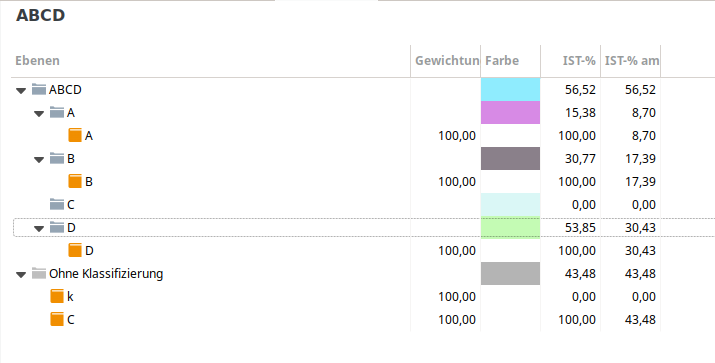The image size is (715, 363).
Task: Click the folder icon for category B
Action: [57, 158]
